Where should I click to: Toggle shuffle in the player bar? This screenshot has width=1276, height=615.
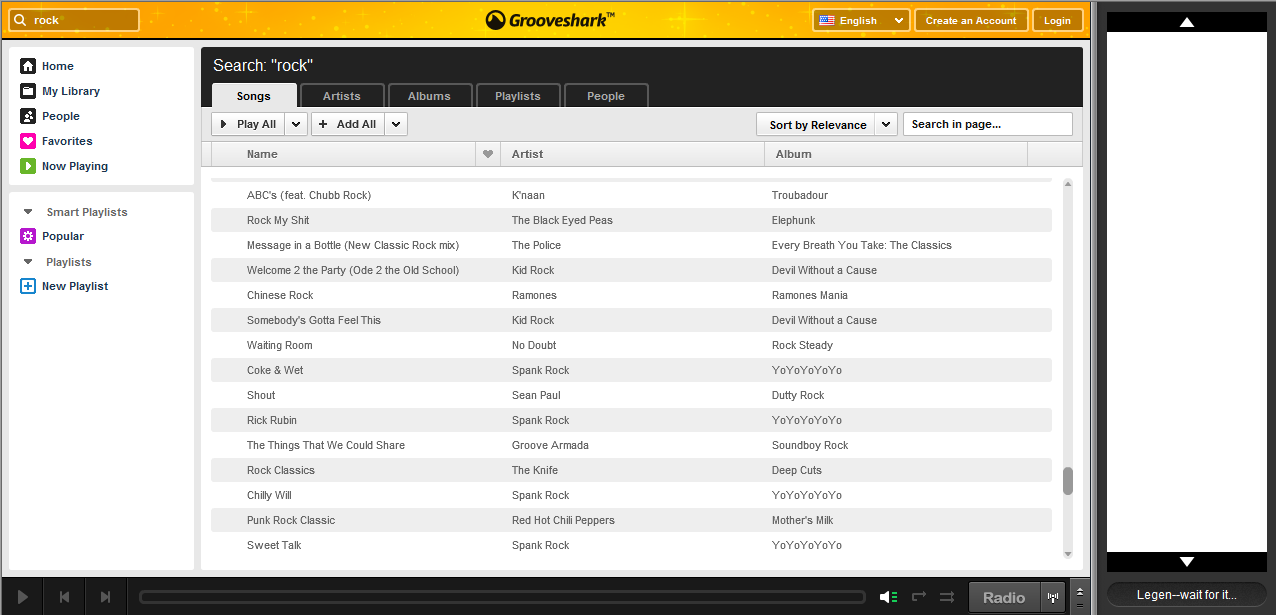(x=947, y=597)
